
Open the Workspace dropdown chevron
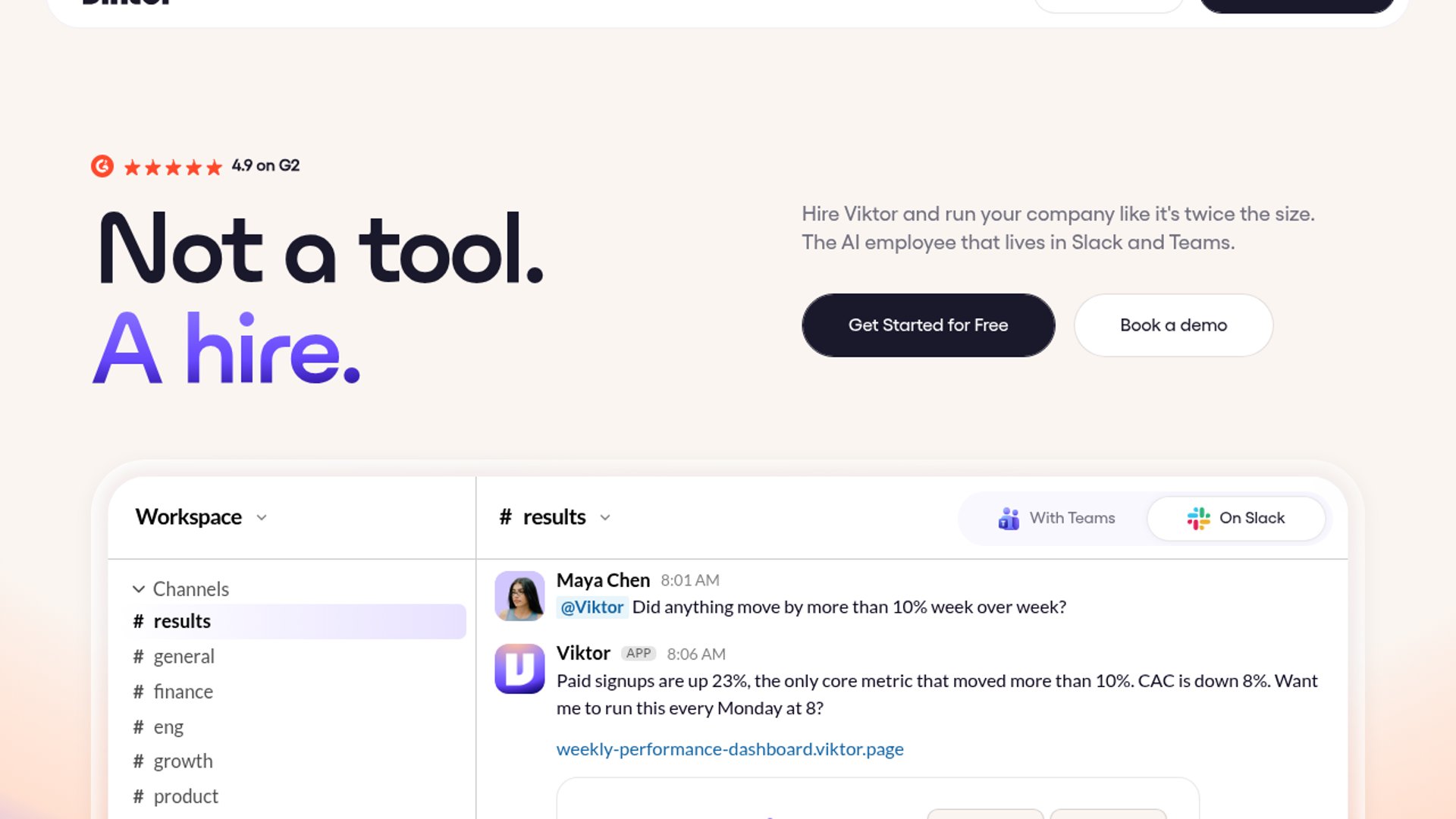[x=262, y=517]
